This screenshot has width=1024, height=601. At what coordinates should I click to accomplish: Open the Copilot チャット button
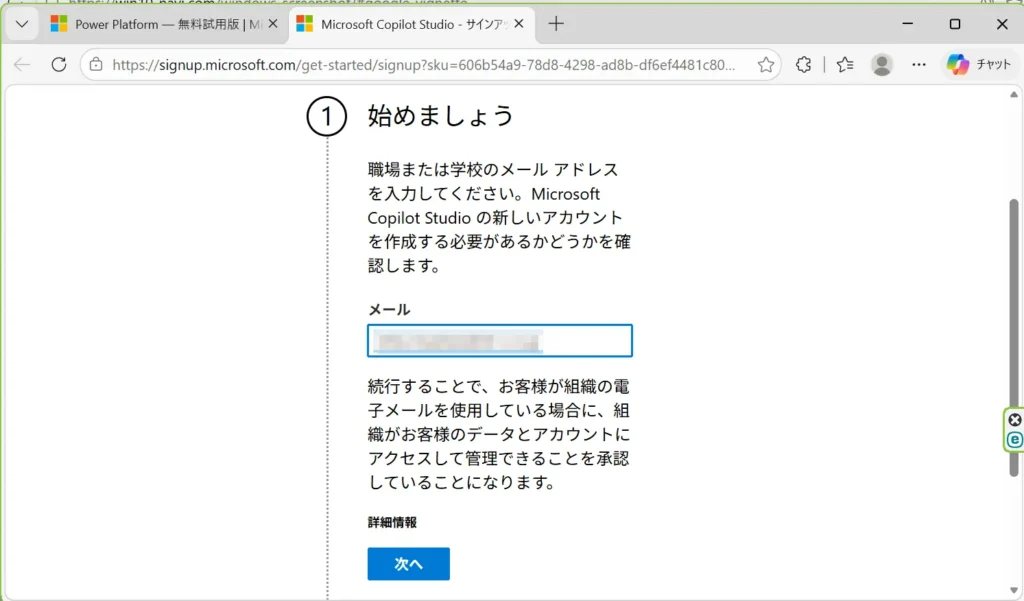coord(980,65)
